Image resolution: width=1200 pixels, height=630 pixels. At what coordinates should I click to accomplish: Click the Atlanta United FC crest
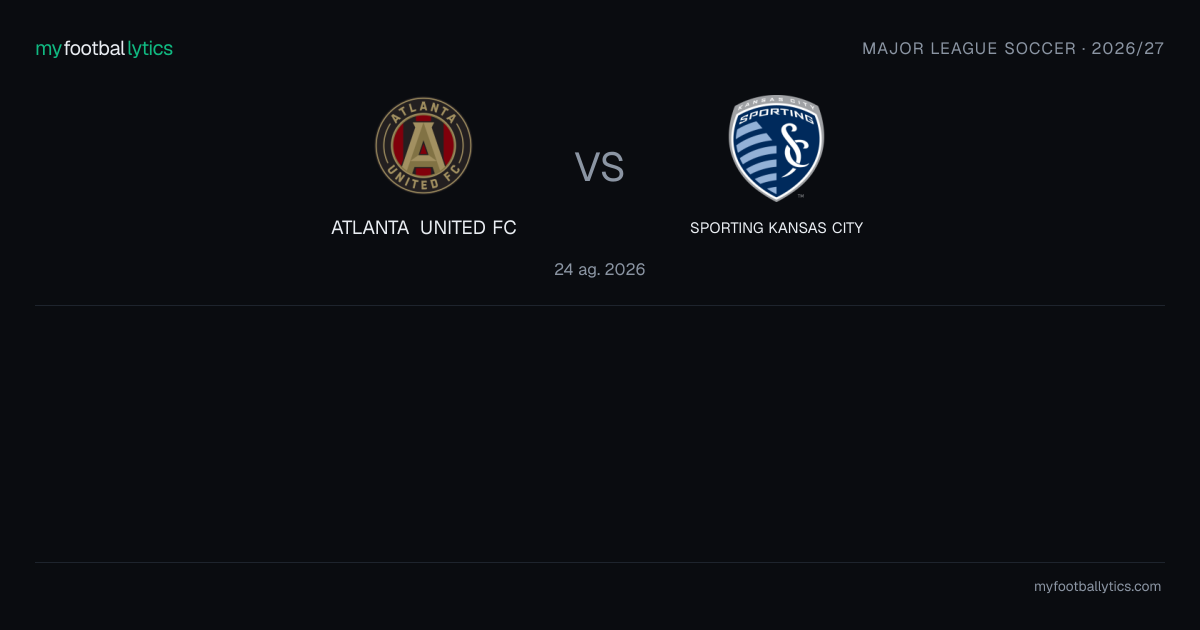click(424, 147)
